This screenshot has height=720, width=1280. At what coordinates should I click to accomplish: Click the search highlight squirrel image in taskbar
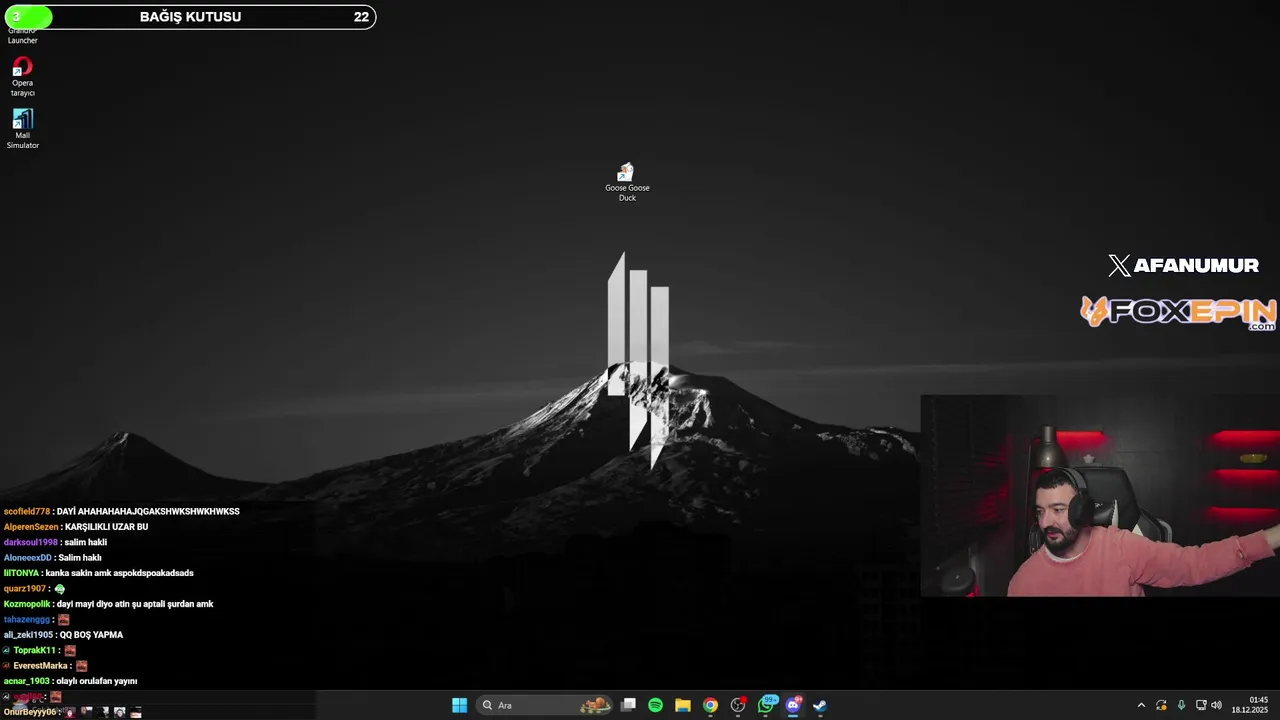click(595, 705)
